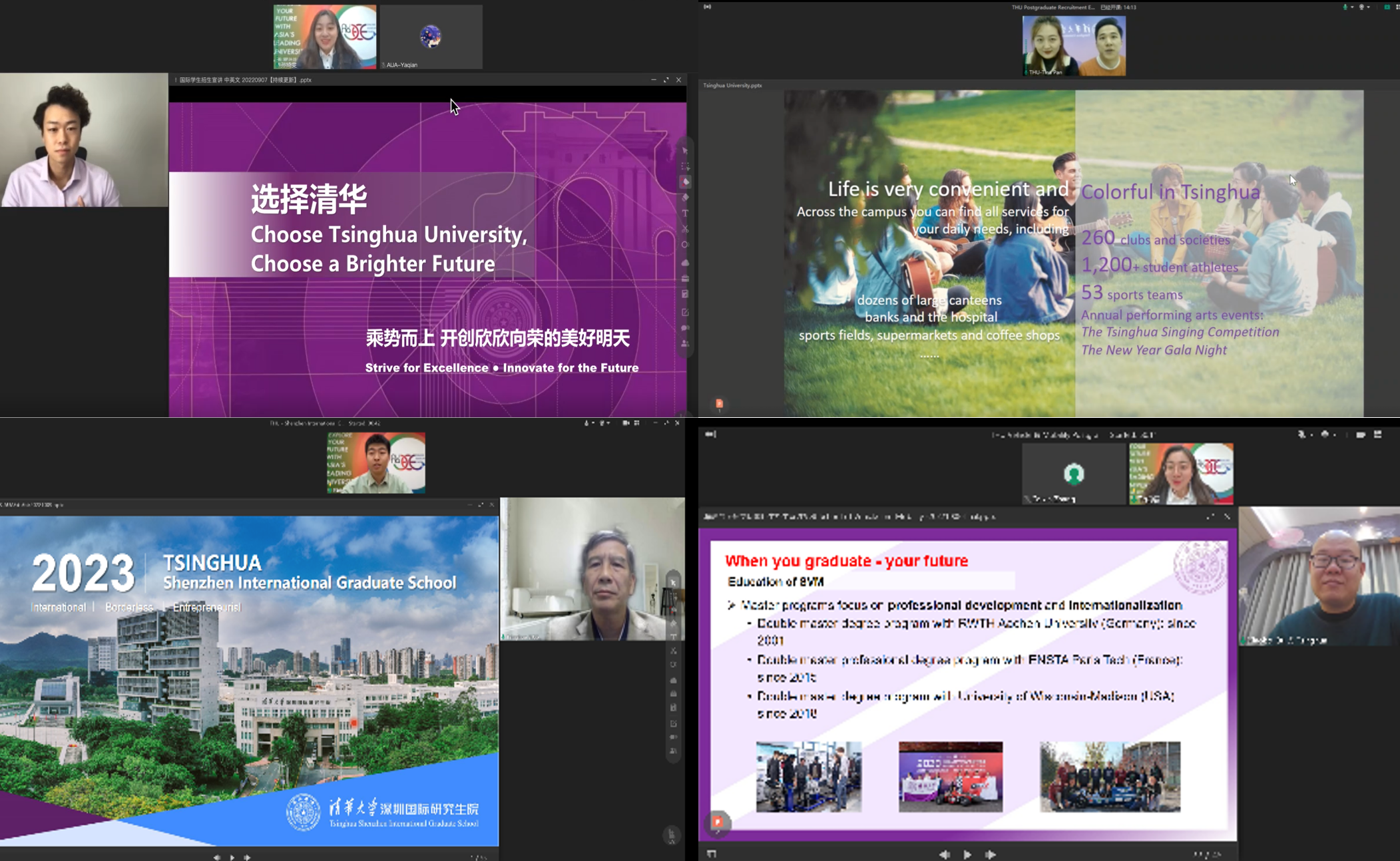Image resolution: width=1400 pixels, height=861 pixels.
Task: Expand audio options arrow in bottom-left meeting header
Action: (592, 423)
